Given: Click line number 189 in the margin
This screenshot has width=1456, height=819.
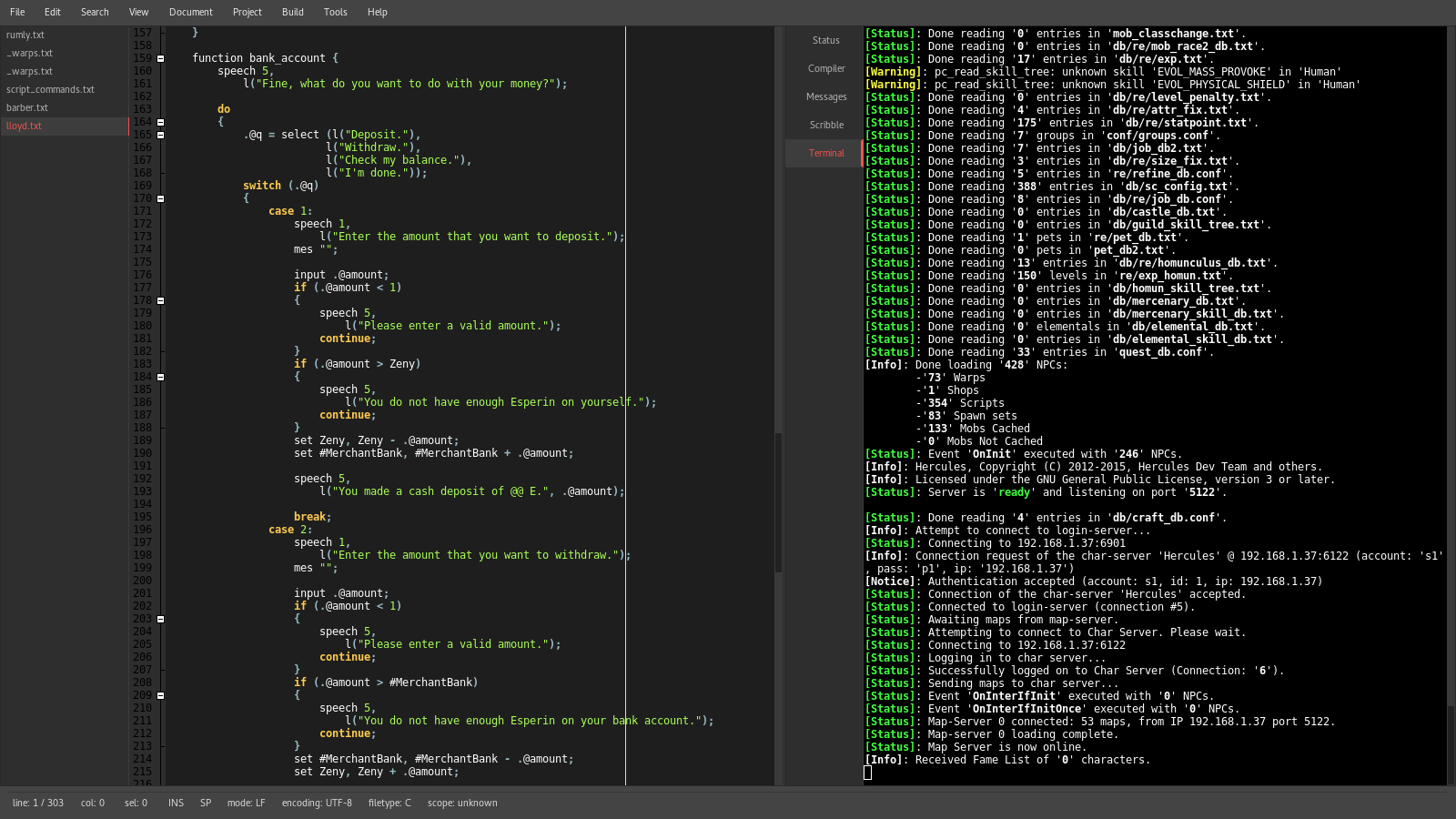Looking at the screenshot, I should click(142, 440).
